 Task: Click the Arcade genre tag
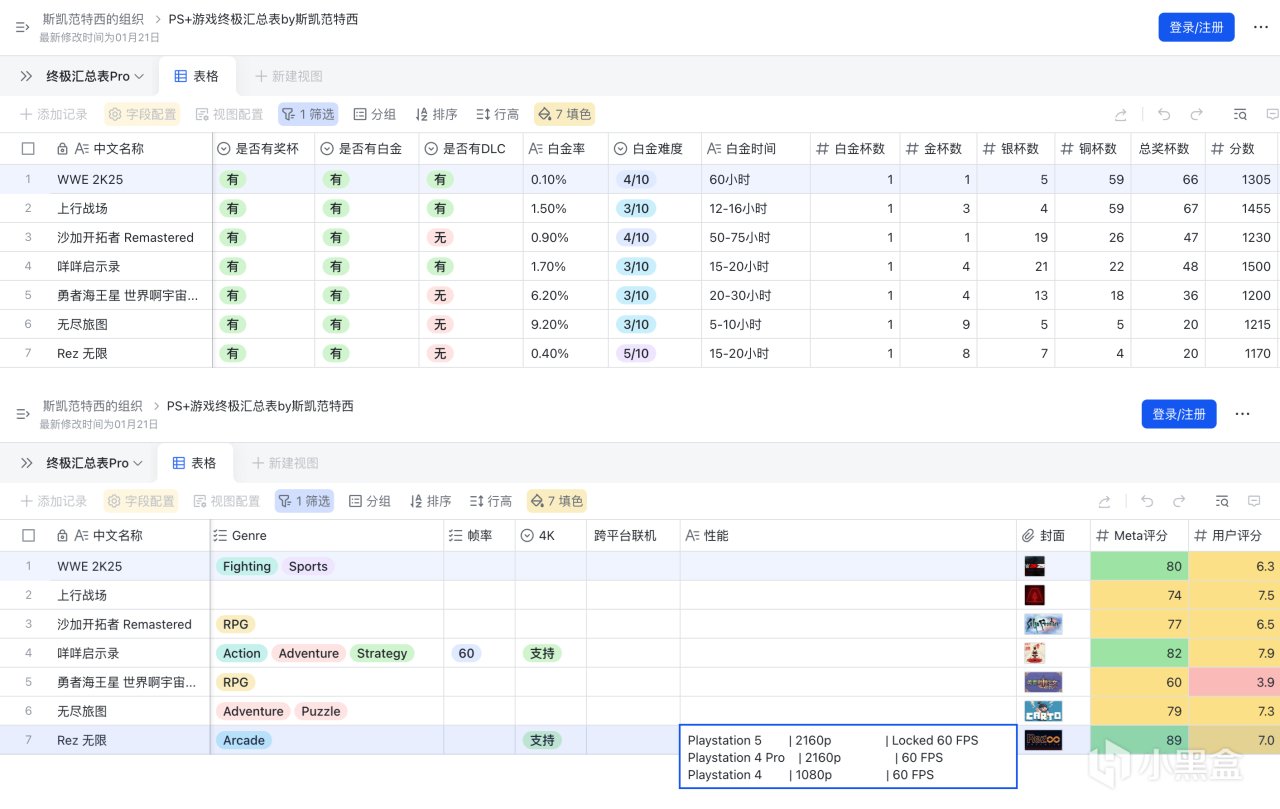(x=244, y=740)
